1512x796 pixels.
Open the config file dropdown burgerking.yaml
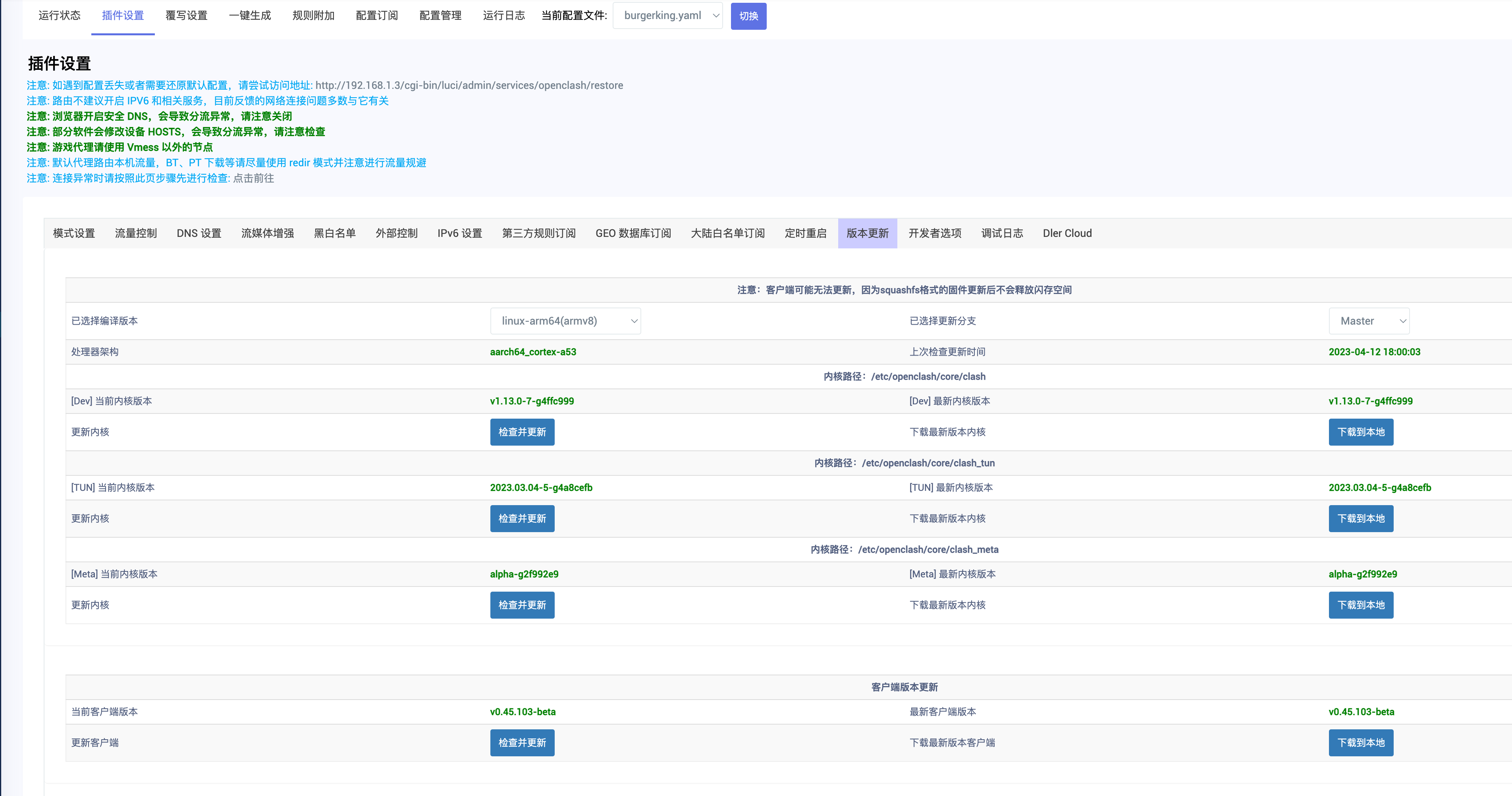click(x=667, y=16)
